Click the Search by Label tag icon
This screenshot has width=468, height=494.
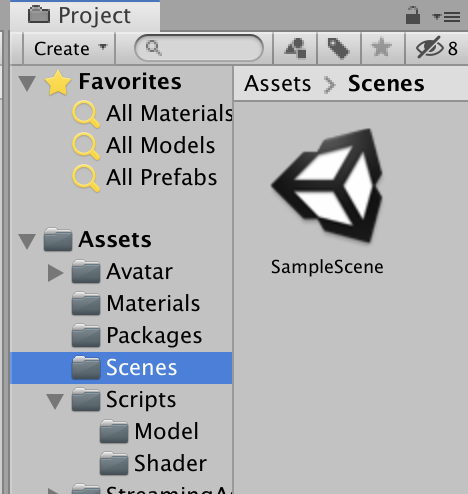pyautogui.click(x=338, y=48)
